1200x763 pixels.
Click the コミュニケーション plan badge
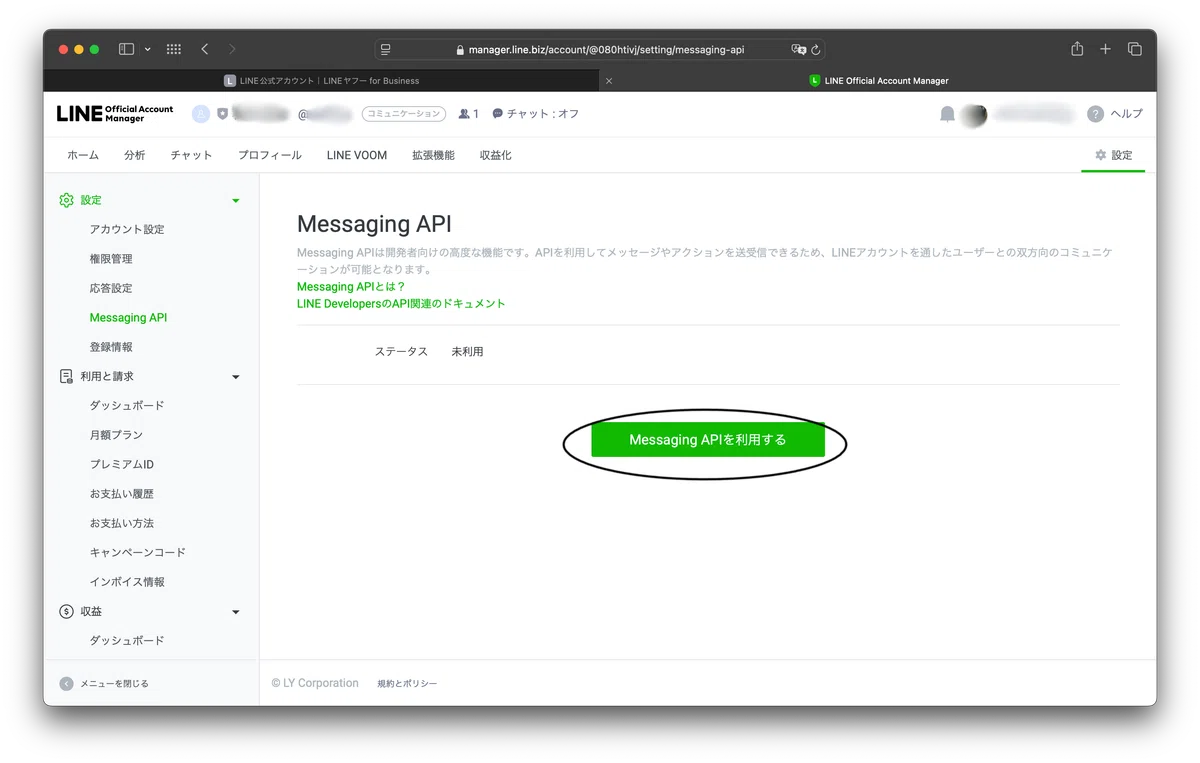coord(402,114)
